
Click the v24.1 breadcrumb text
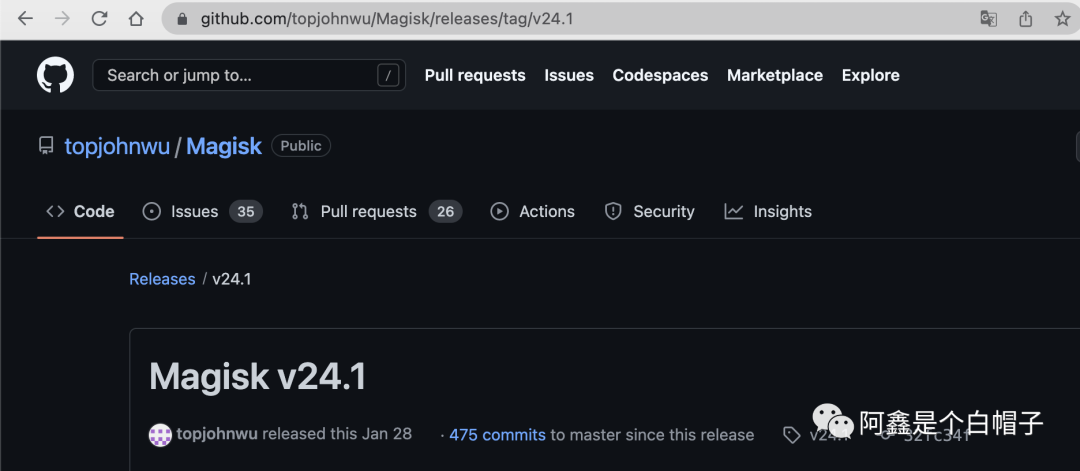pyautogui.click(x=231, y=279)
